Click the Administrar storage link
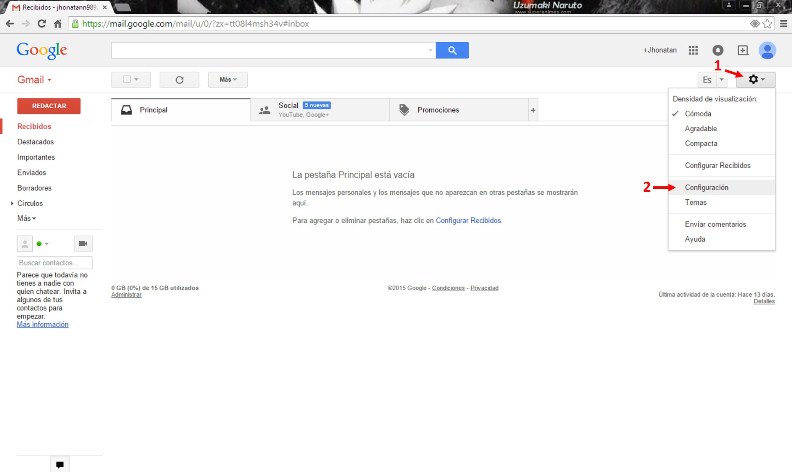 126,295
